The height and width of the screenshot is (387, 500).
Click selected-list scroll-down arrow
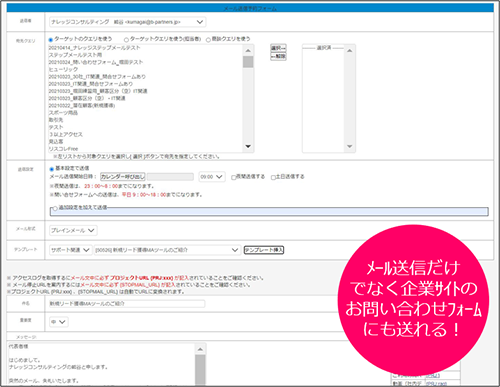(350, 146)
